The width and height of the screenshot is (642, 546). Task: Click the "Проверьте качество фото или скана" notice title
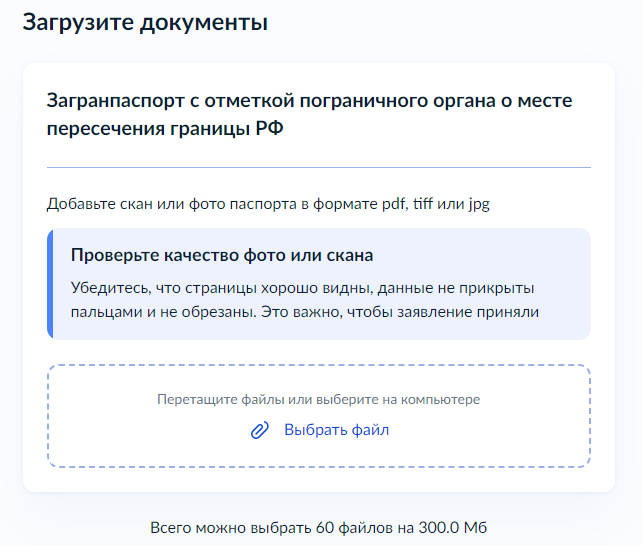click(x=222, y=254)
